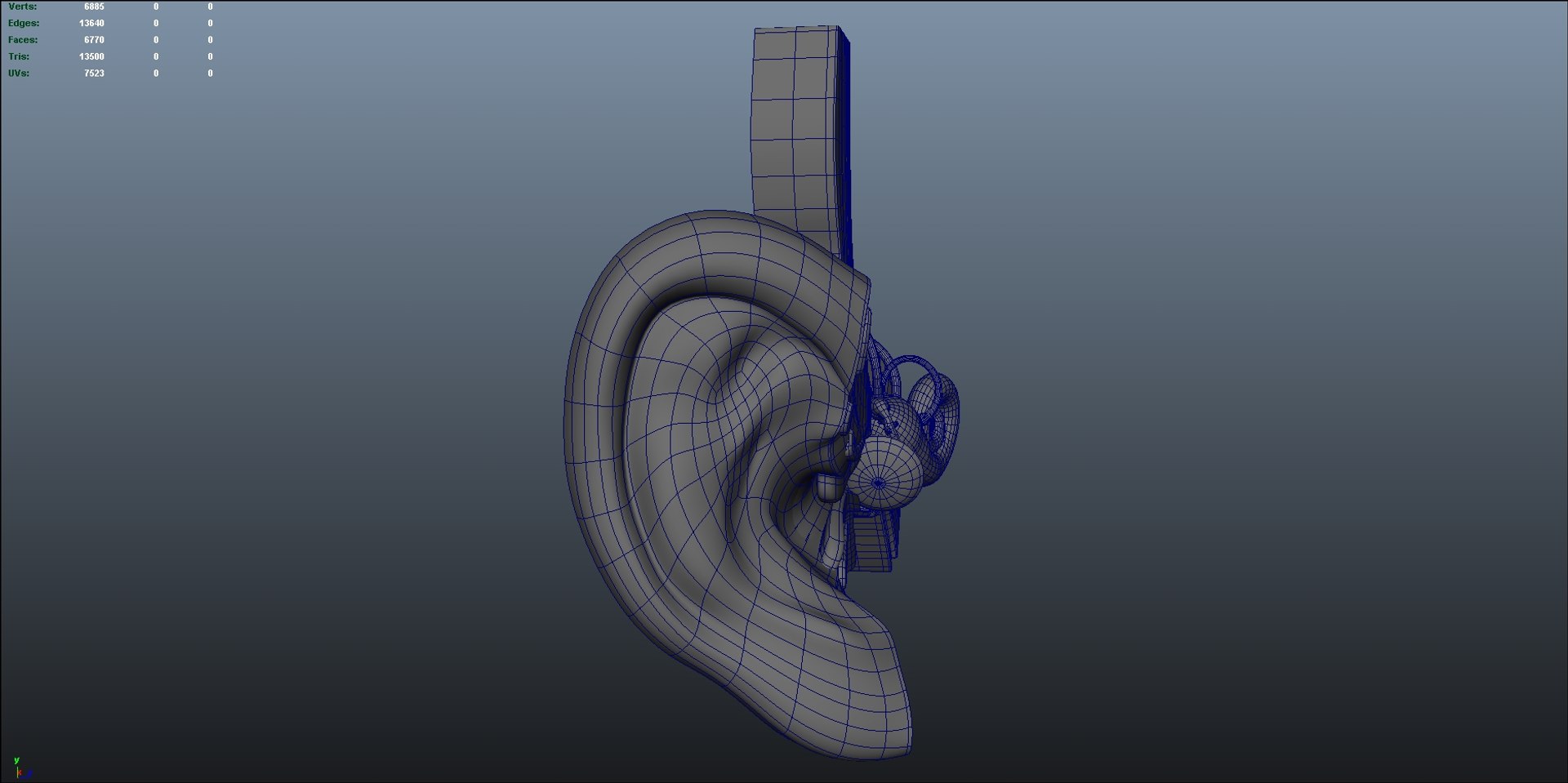Select the UV count value 7523
The width and height of the screenshot is (1568, 783).
tap(94, 73)
